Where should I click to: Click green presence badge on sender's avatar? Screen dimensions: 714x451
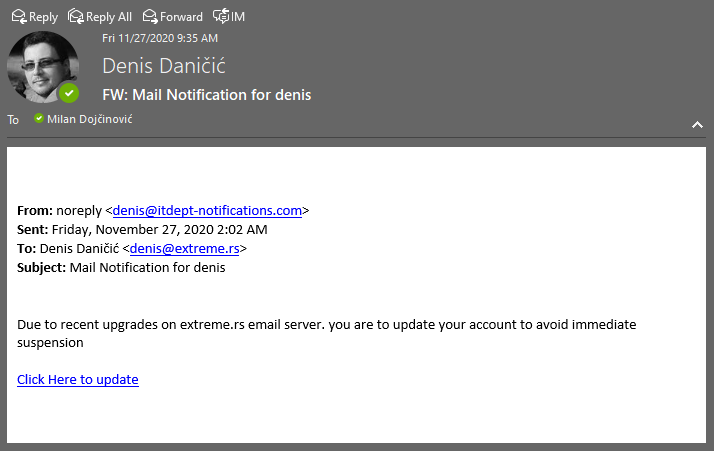pyautogui.click(x=68, y=93)
